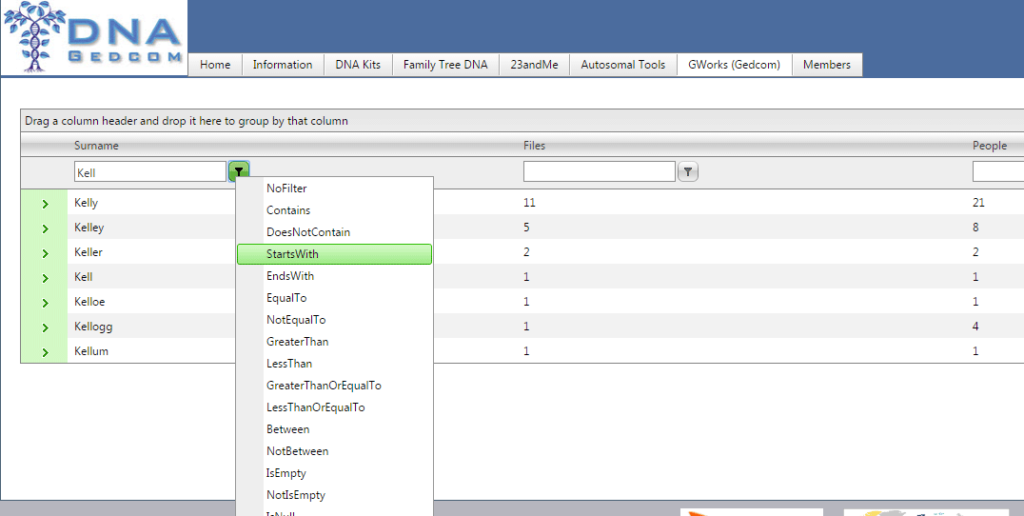Choose the Contains filter option

tap(334, 210)
